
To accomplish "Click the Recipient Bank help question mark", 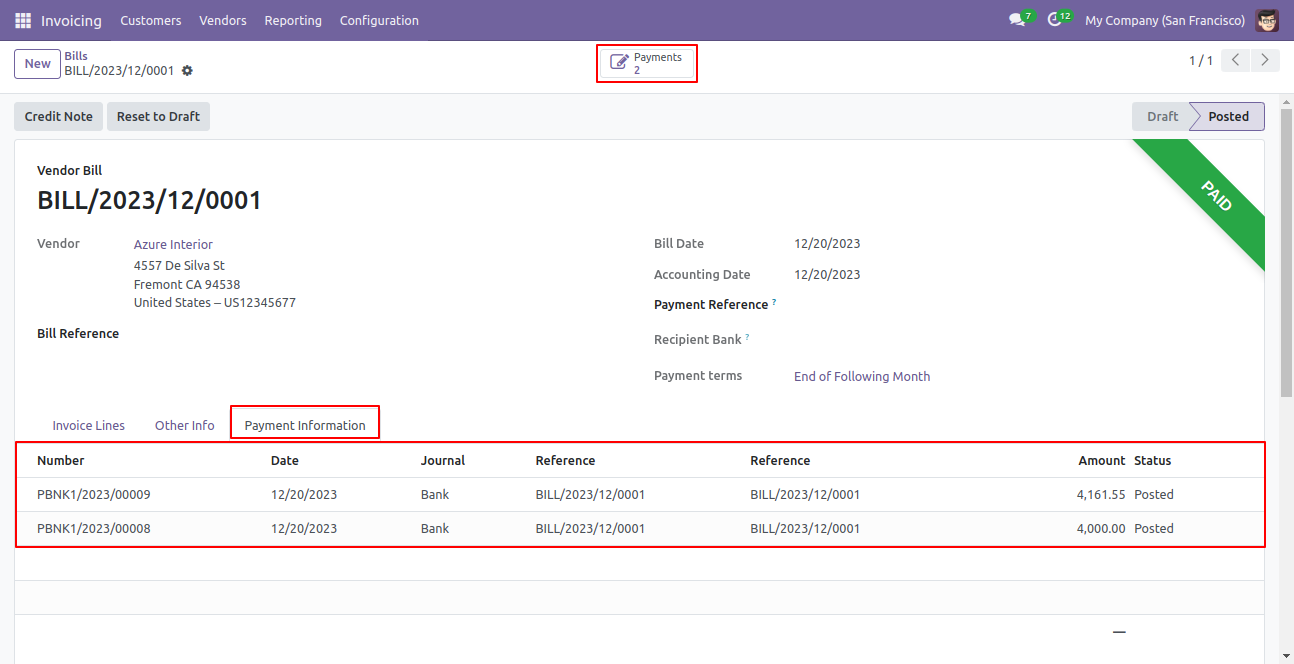I will [x=747, y=337].
